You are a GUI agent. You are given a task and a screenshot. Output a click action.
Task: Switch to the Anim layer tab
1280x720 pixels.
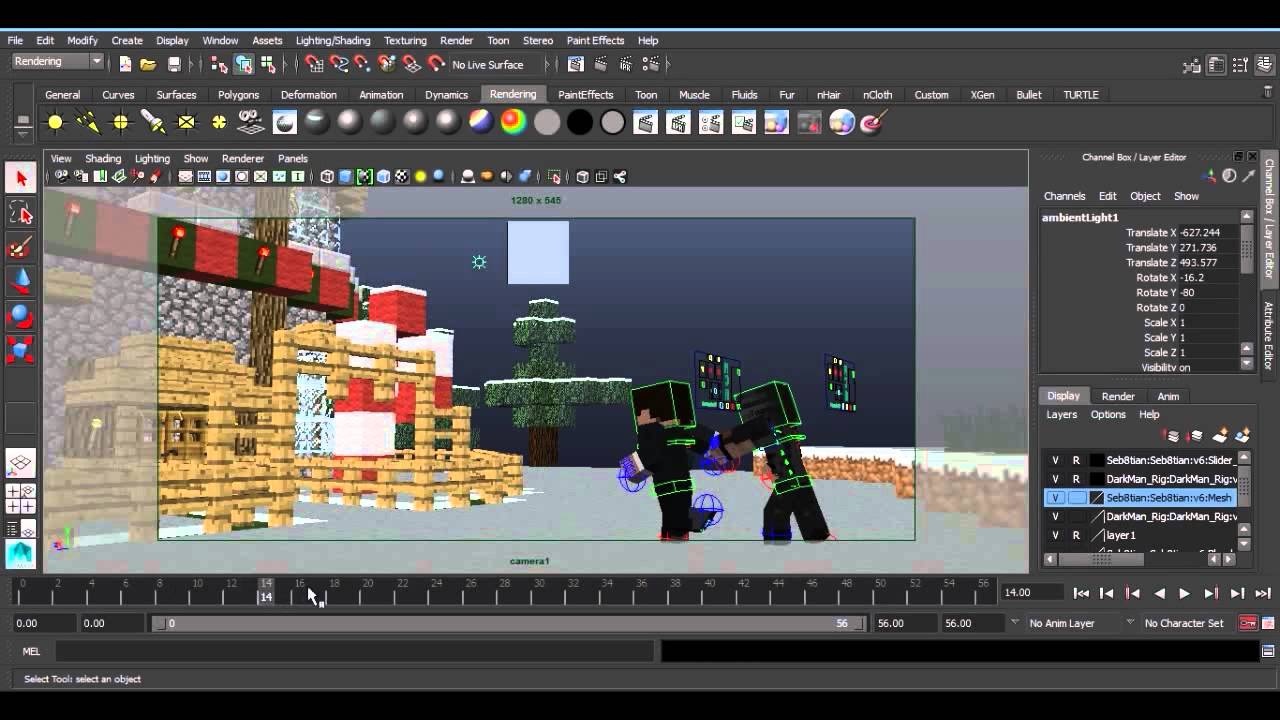click(x=1168, y=396)
